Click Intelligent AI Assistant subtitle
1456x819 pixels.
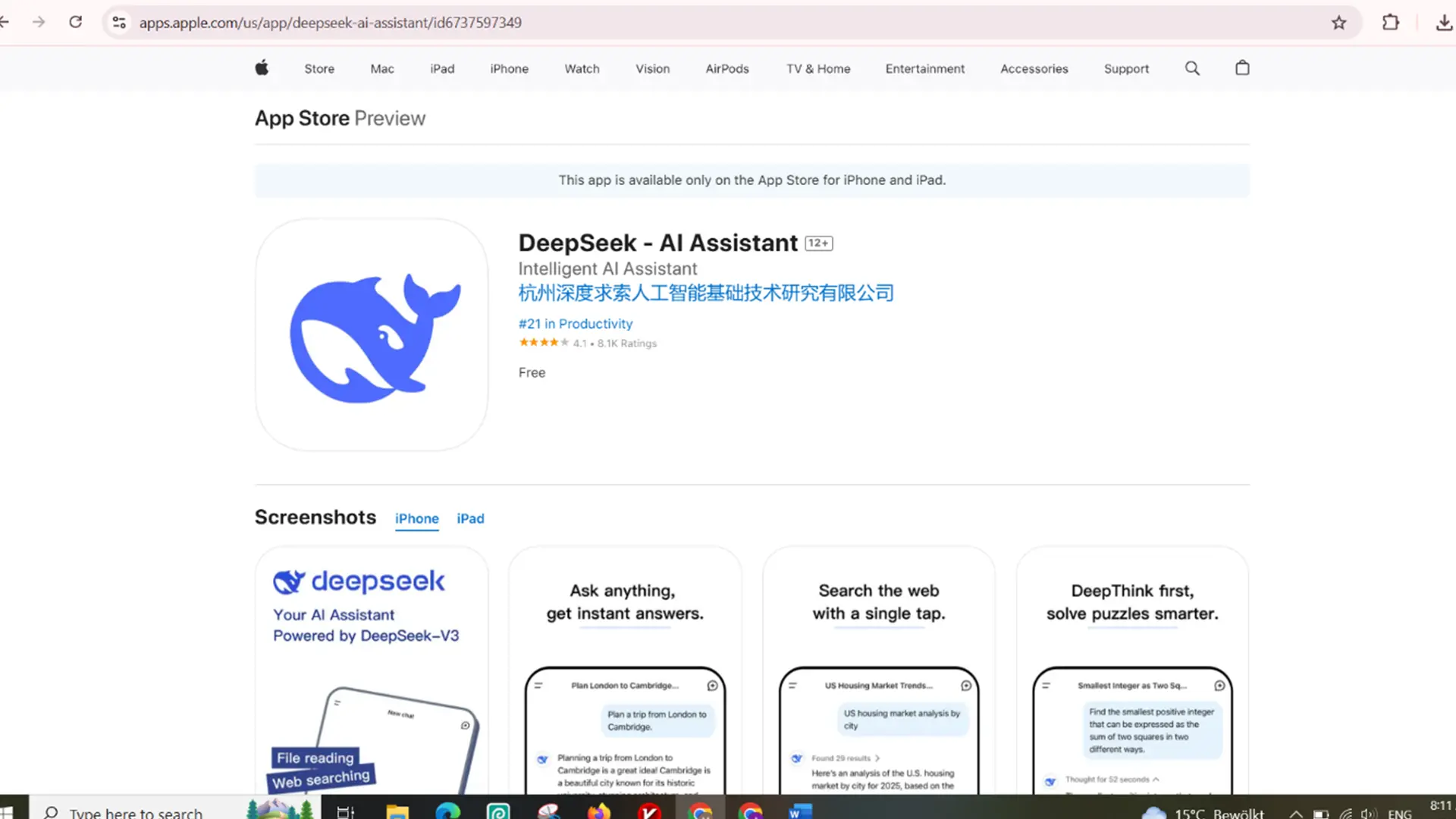607,269
